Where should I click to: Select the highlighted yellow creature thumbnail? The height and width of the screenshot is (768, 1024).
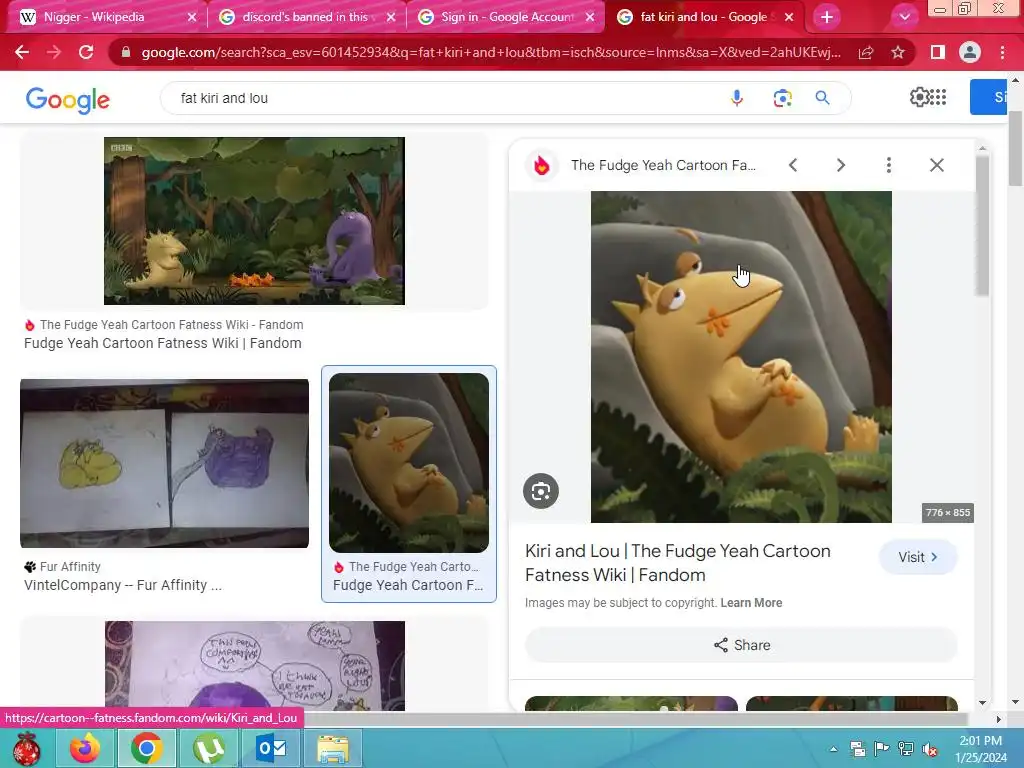click(x=409, y=463)
